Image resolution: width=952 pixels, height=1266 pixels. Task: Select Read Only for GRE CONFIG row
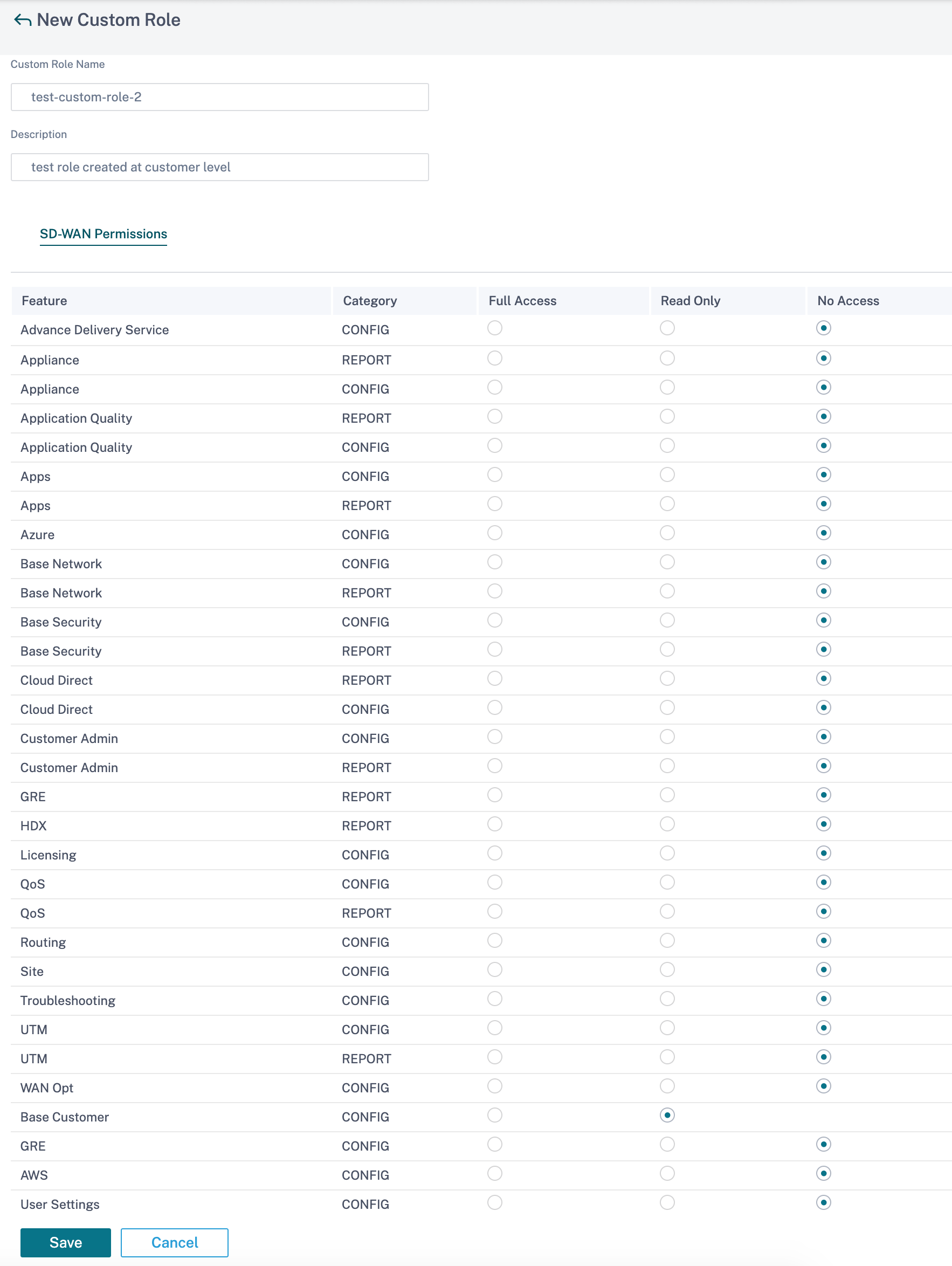(x=667, y=1145)
